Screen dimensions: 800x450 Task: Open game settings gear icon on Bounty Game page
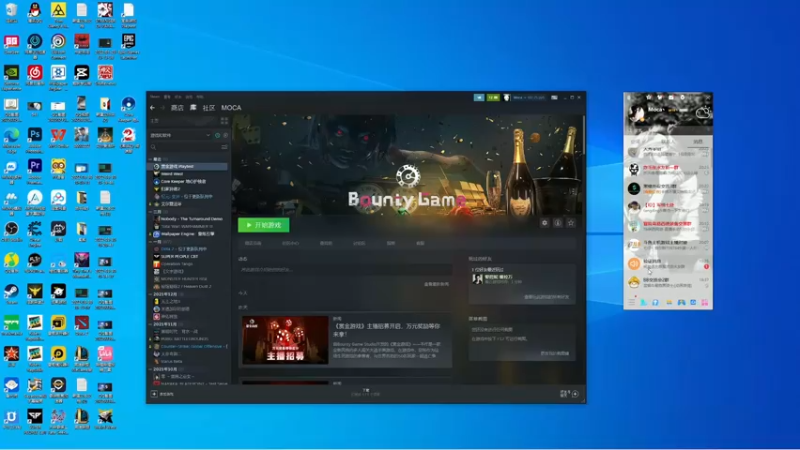[x=544, y=223]
